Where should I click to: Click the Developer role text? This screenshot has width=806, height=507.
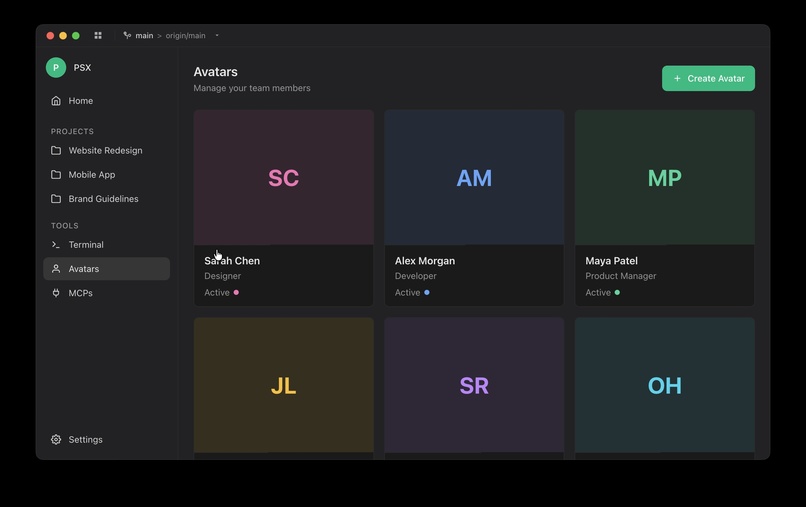point(415,276)
